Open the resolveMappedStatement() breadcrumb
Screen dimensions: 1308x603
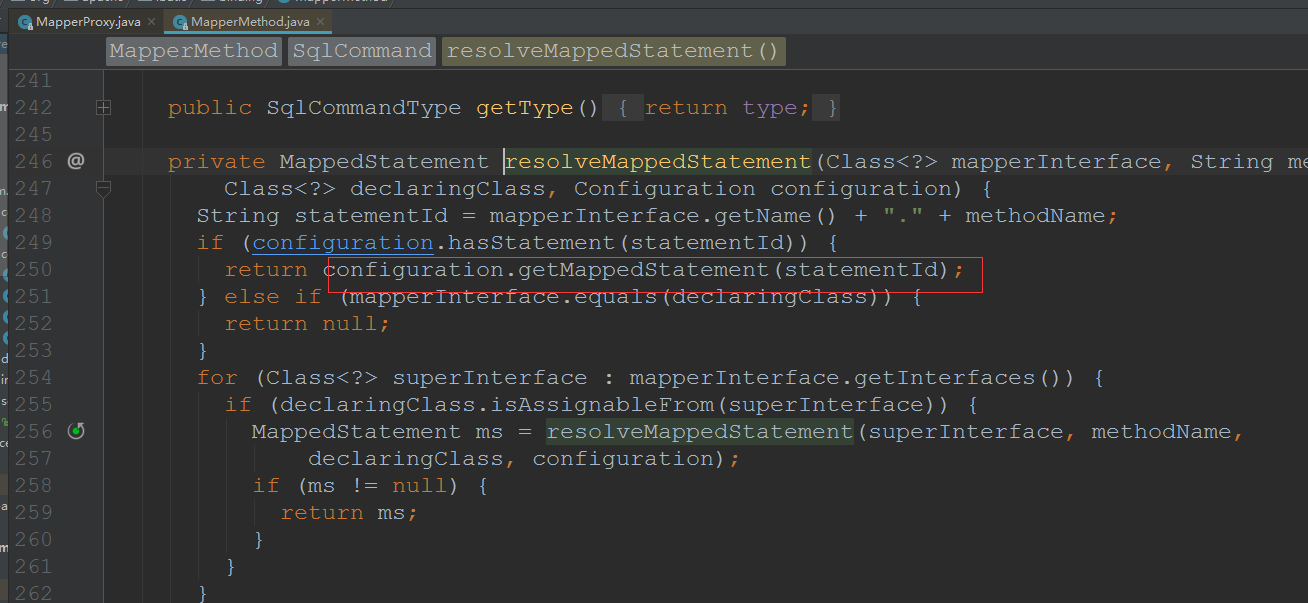coord(613,51)
